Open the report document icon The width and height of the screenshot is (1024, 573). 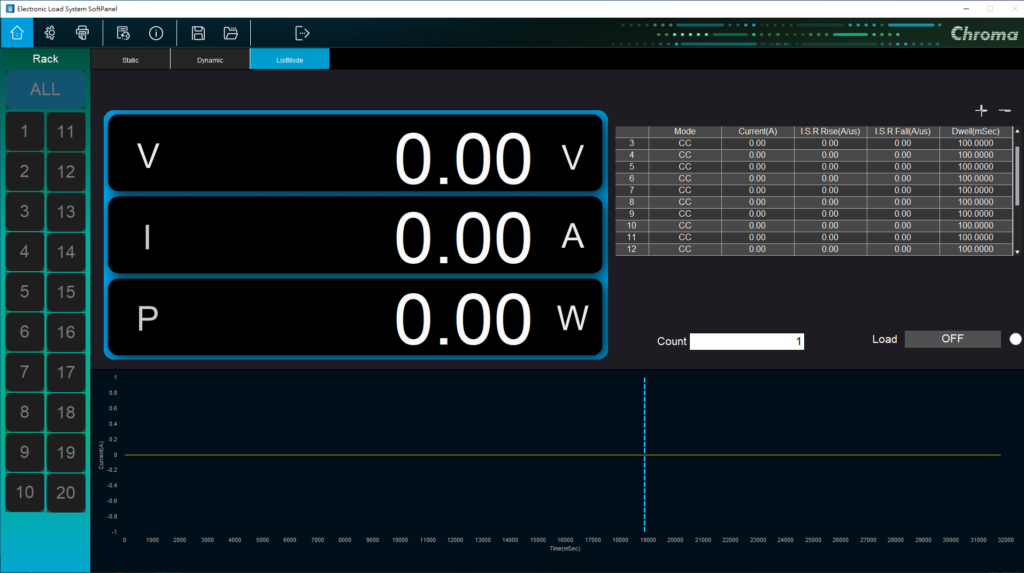pos(123,33)
